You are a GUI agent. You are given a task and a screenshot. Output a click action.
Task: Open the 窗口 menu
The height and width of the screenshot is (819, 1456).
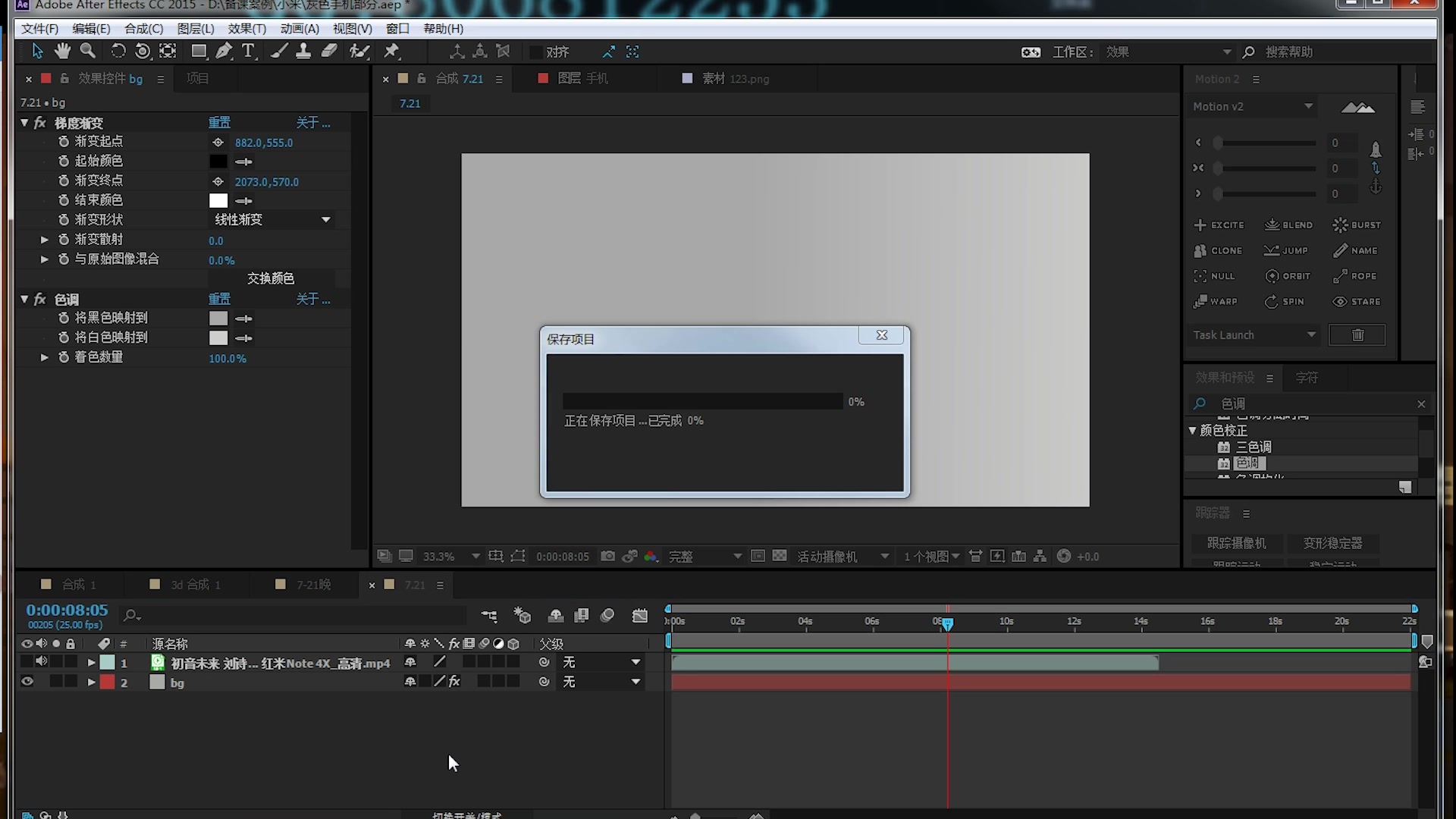[397, 29]
